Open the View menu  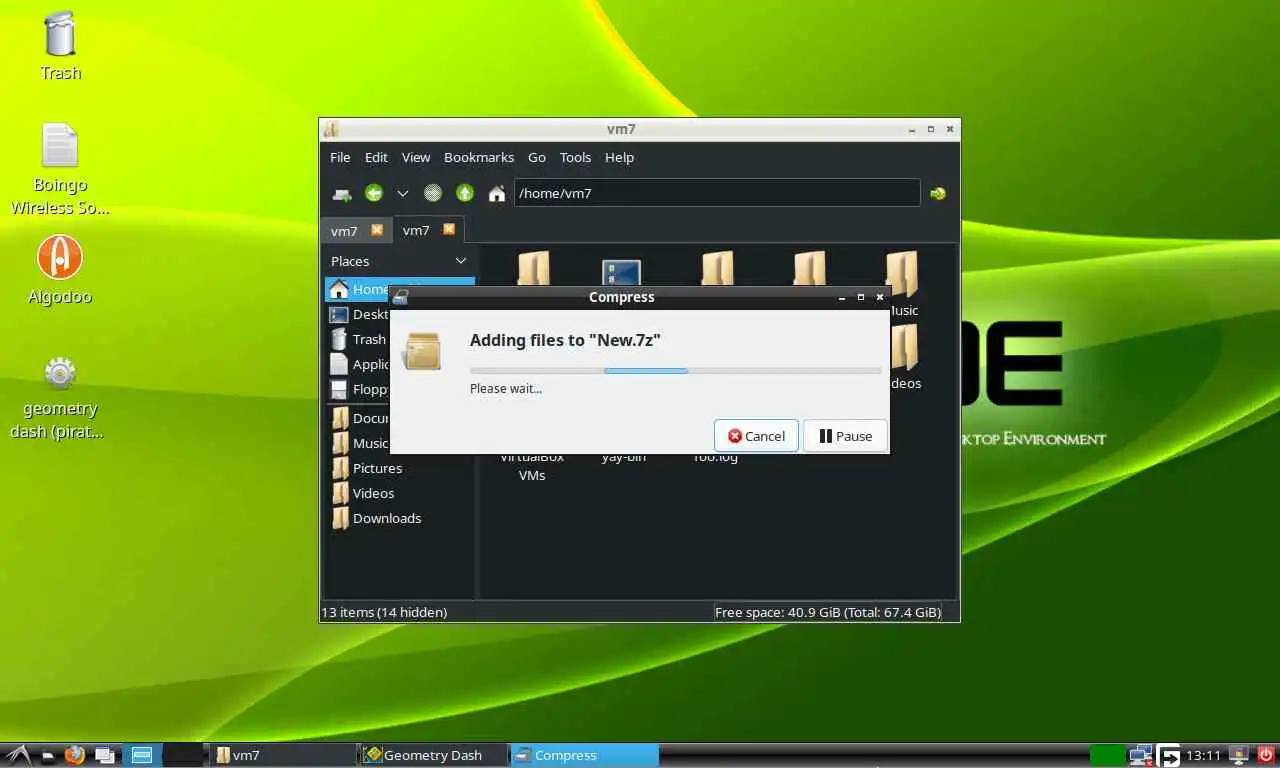pyautogui.click(x=416, y=157)
